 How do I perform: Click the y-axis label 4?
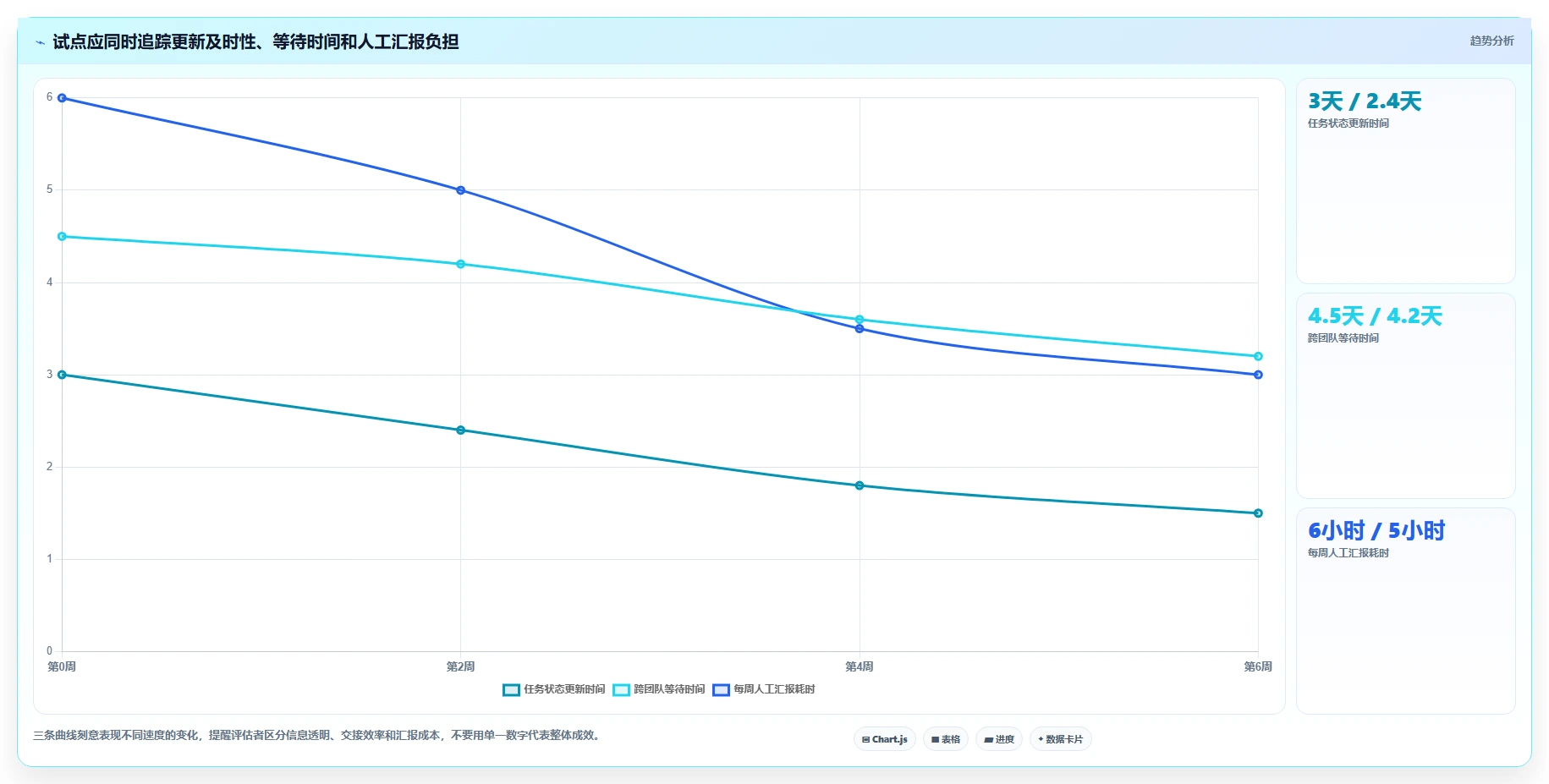(x=49, y=282)
